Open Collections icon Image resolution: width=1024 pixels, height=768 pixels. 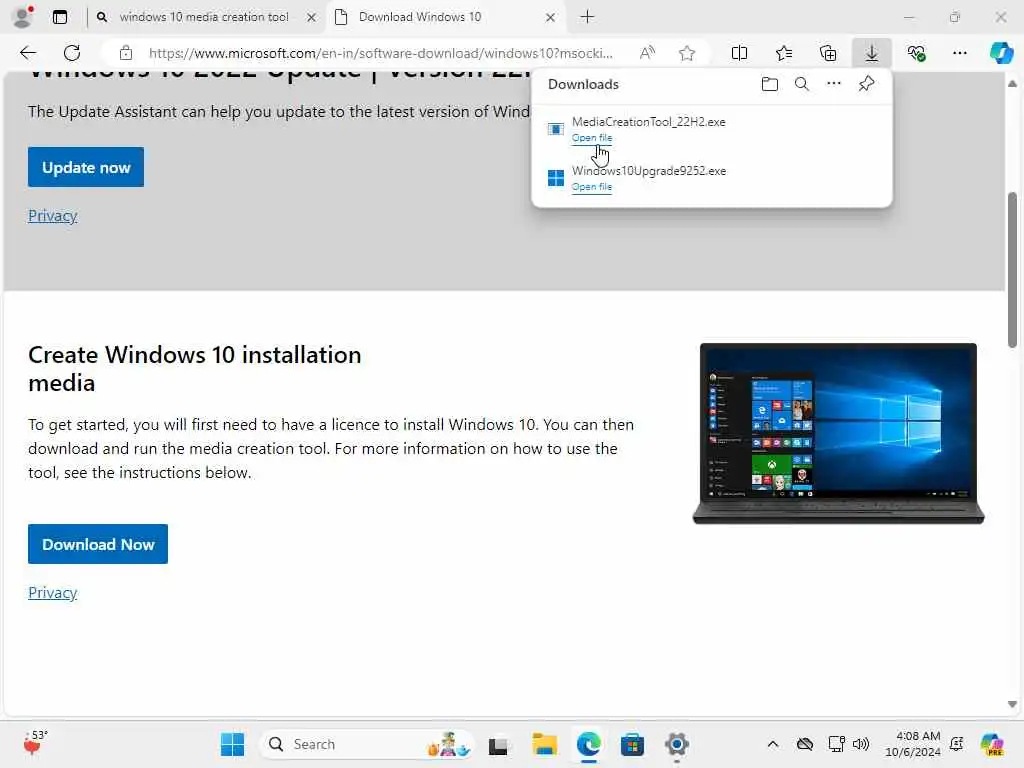(x=828, y=53)
